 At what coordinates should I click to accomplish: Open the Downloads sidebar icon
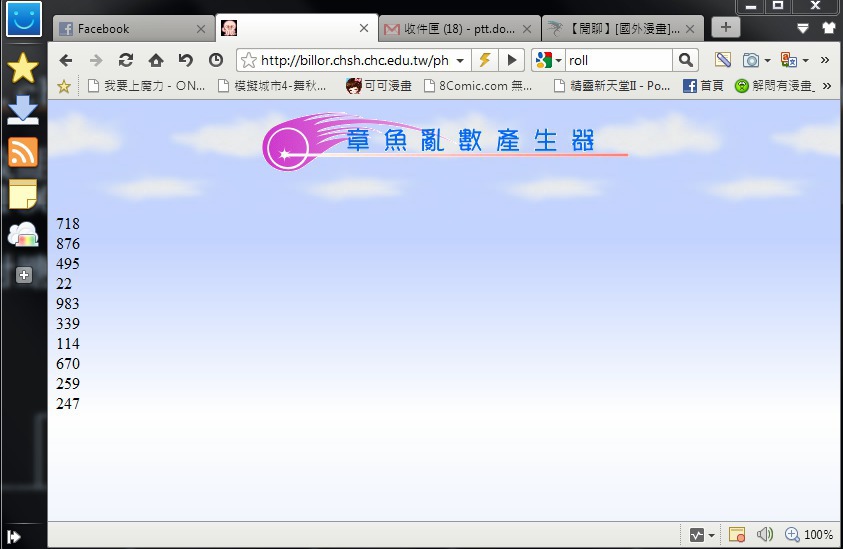pyautogui.click(x=23, y=110)
